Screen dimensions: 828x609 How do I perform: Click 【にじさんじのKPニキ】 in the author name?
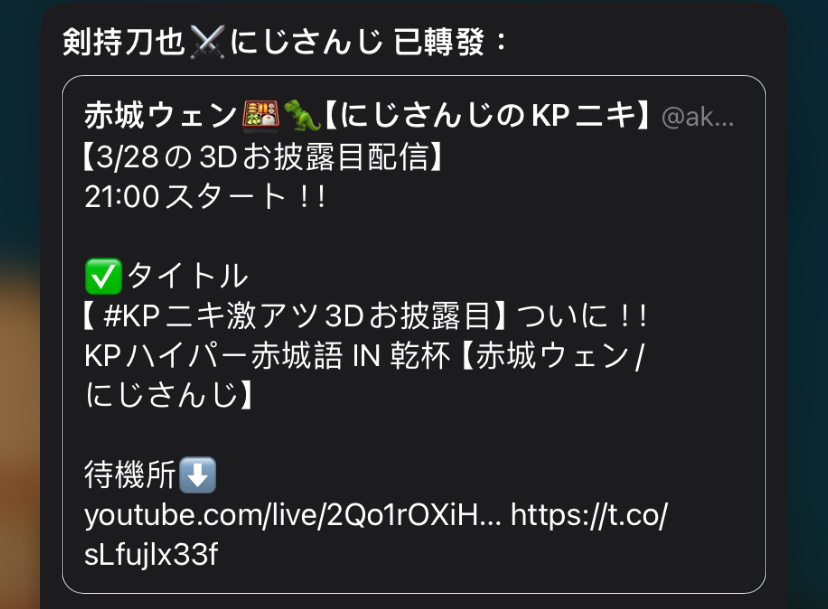point(488,115)
